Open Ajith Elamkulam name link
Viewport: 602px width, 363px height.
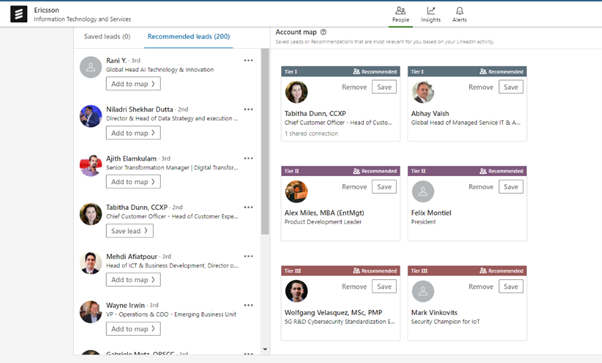131,158
